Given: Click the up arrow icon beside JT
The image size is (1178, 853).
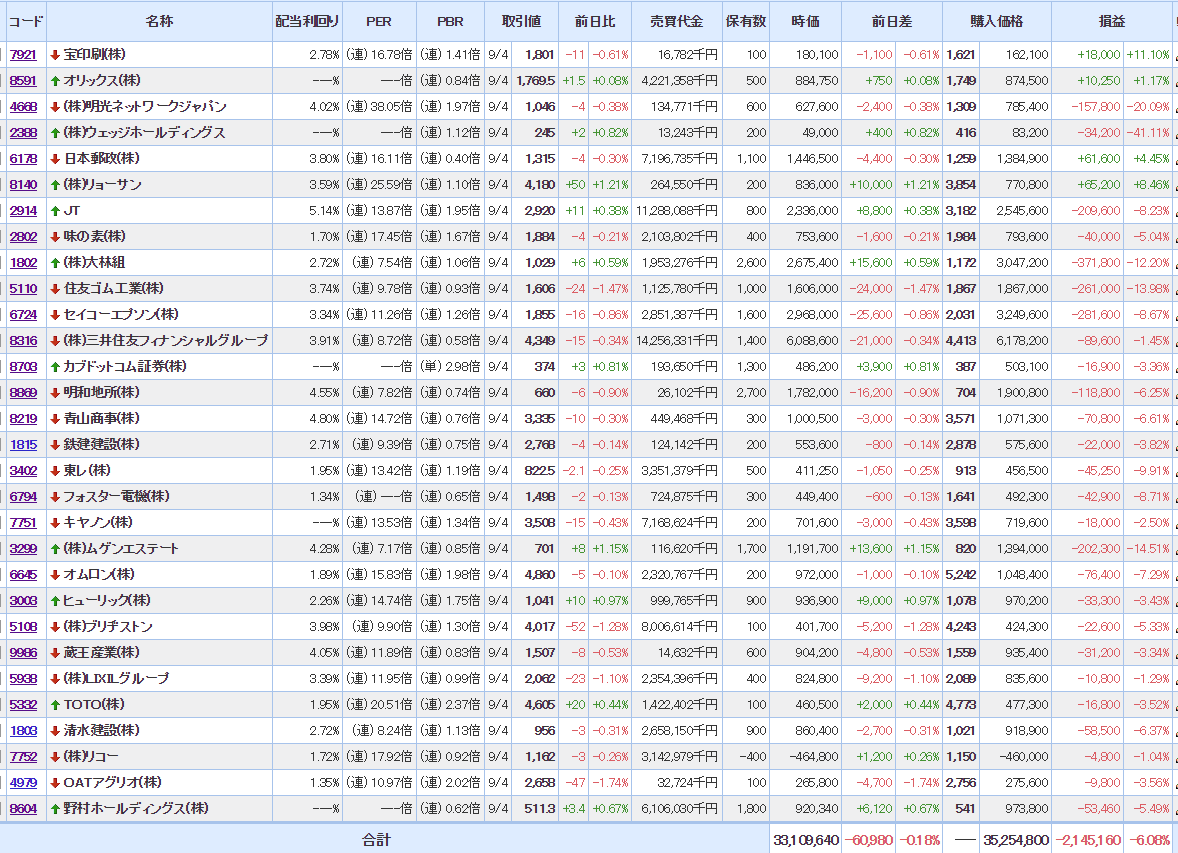Looking at the screenshot, I should (55, 211).
